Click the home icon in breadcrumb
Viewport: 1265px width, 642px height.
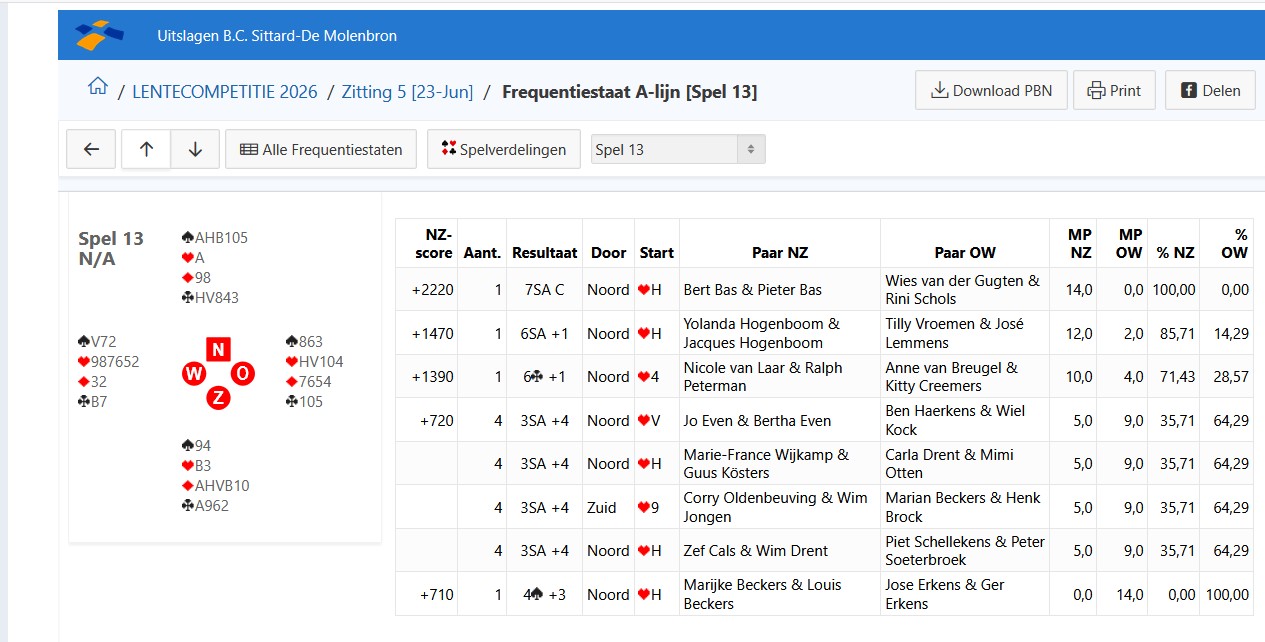[97, 87]
